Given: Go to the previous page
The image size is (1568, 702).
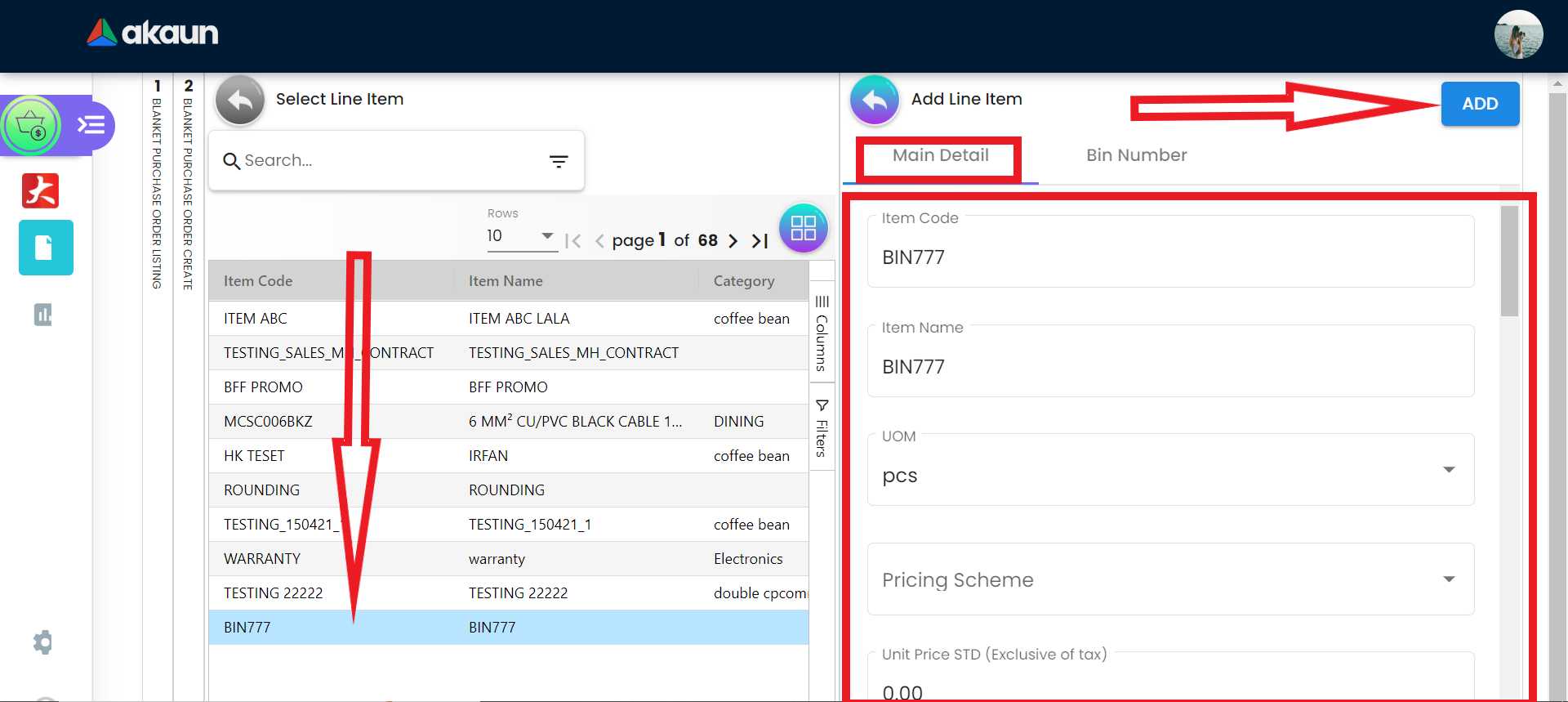Looking at the screenshot, I should click(x=599, y=241).
